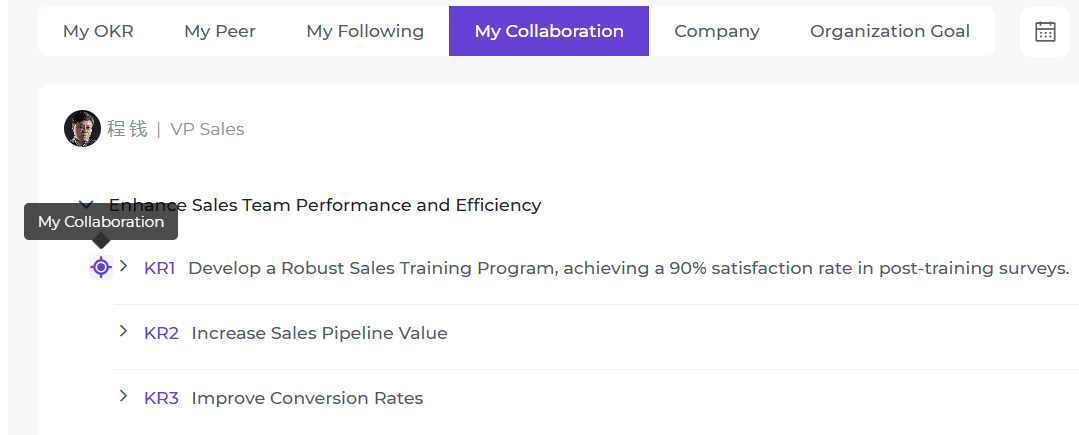Open the calendar date picker icon
Viewport: 1079px width, 435px height.
point(1045,31)
